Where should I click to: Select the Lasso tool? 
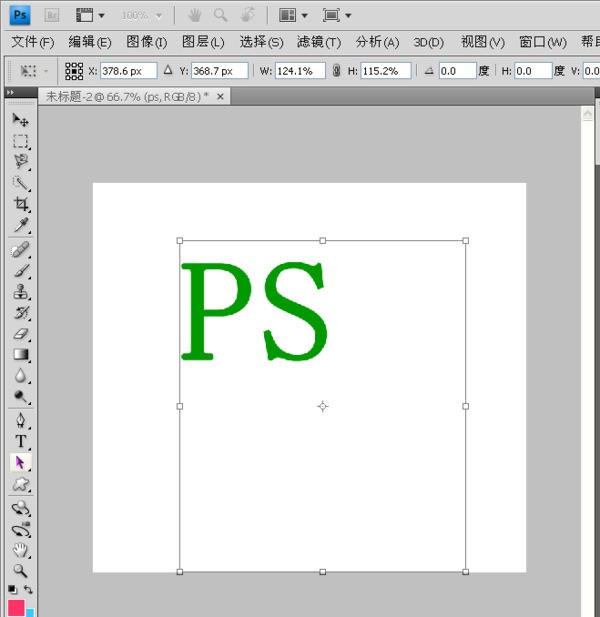pyautogui.click(x=20, y=162)
